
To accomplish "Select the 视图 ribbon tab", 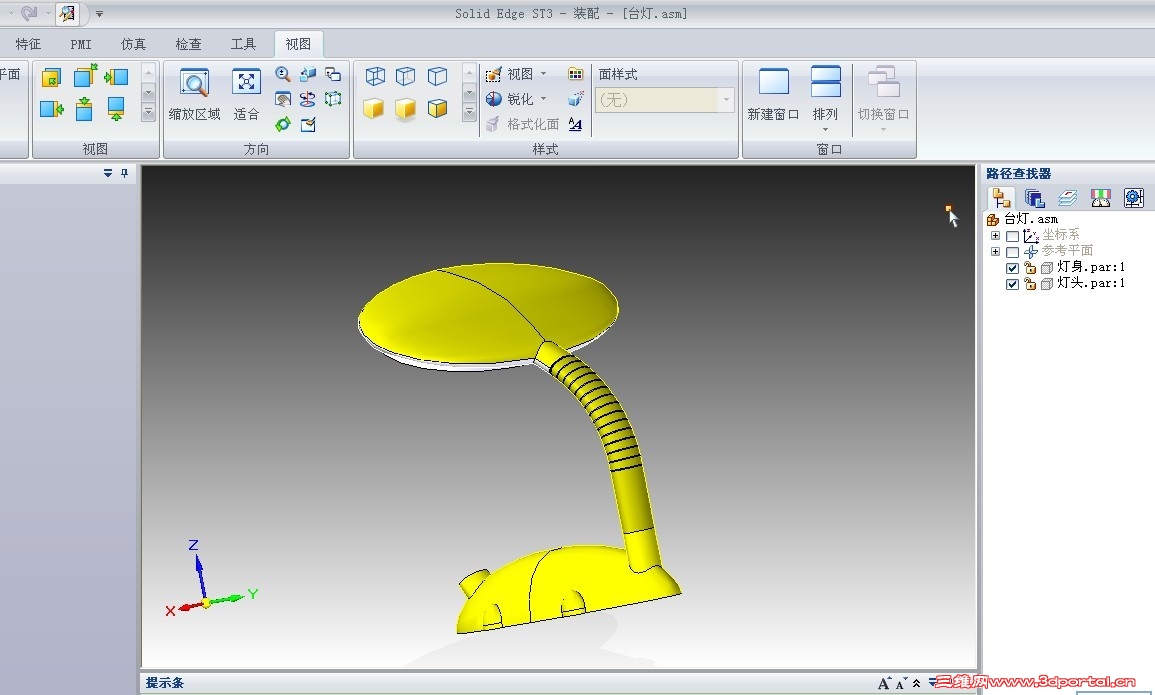I will 298,44.
